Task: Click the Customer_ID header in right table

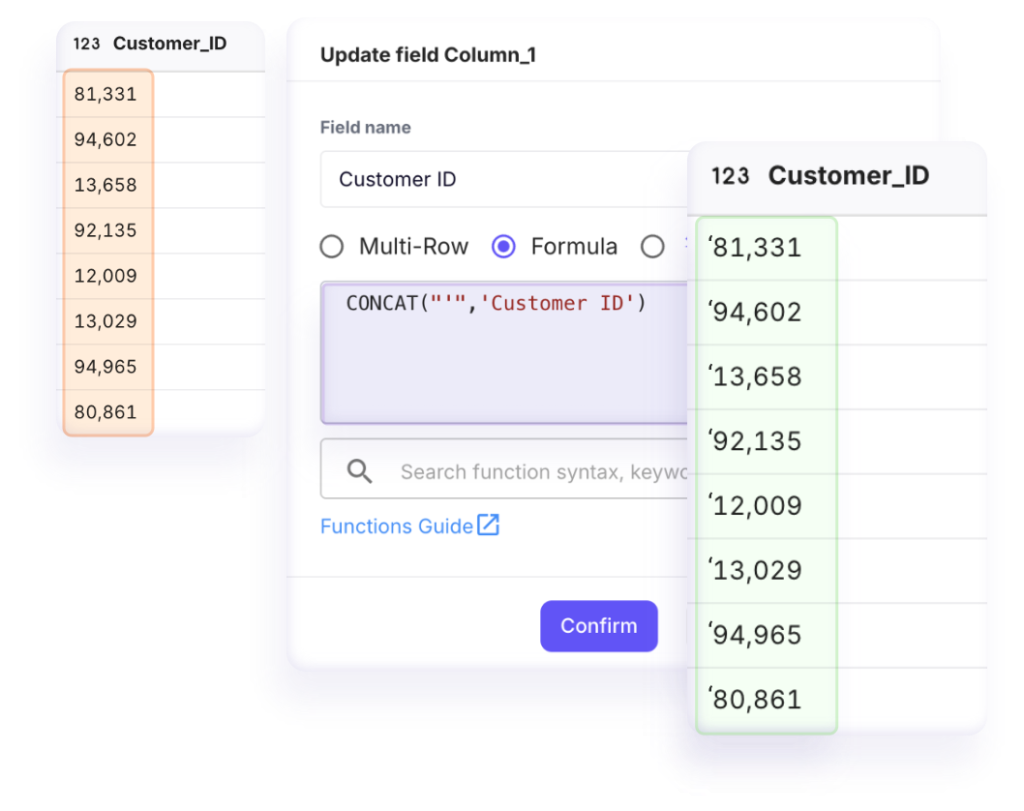Action: tap(848, 176)
